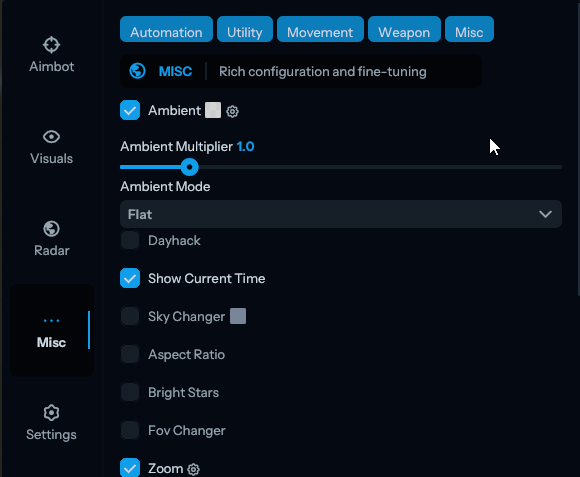
Task: Click the vertical scrollbar on right edge
Action: pos(578,148)
